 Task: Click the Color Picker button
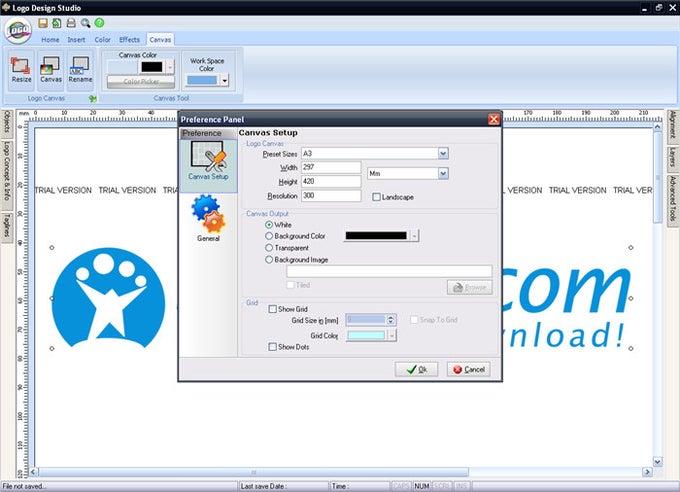coord(141,81)
